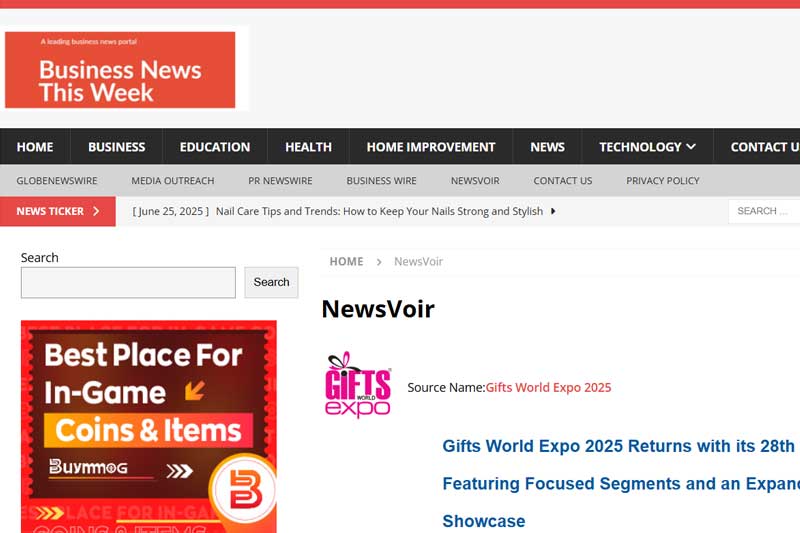The height and width of the screenshot is (533, 800).
Task: Click the HOME breadcrumb link
Action: point(346,262)
